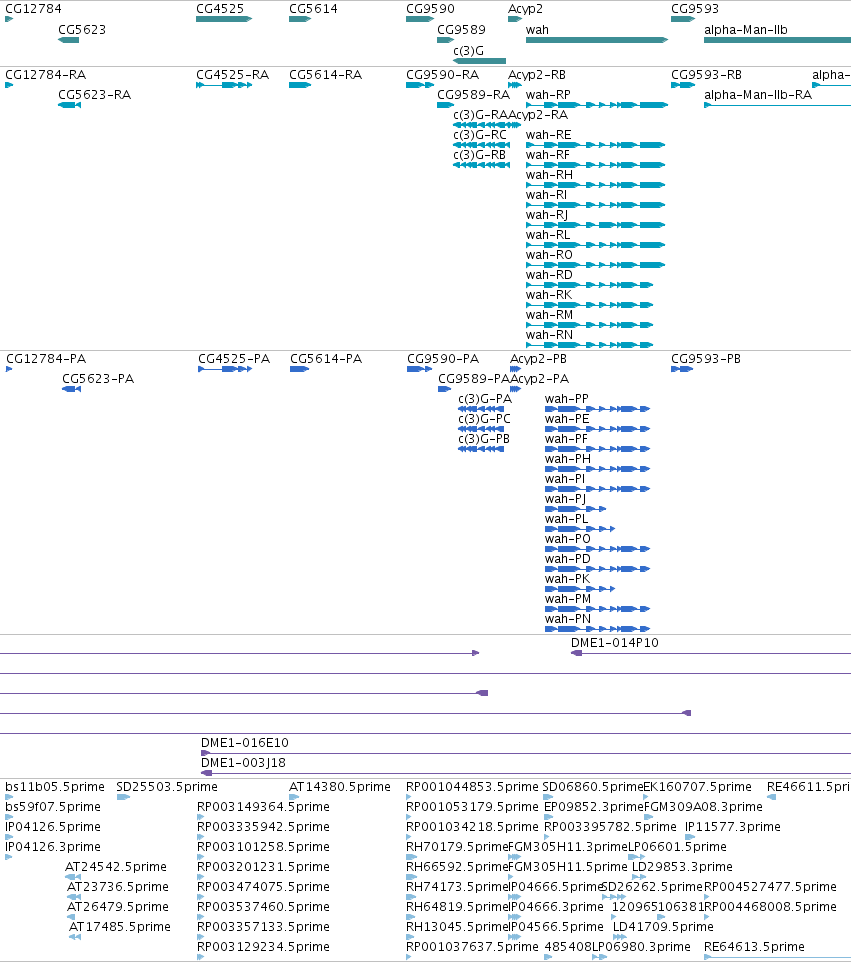Click the wah-PL protein glyph

click(x=580, y=529)
